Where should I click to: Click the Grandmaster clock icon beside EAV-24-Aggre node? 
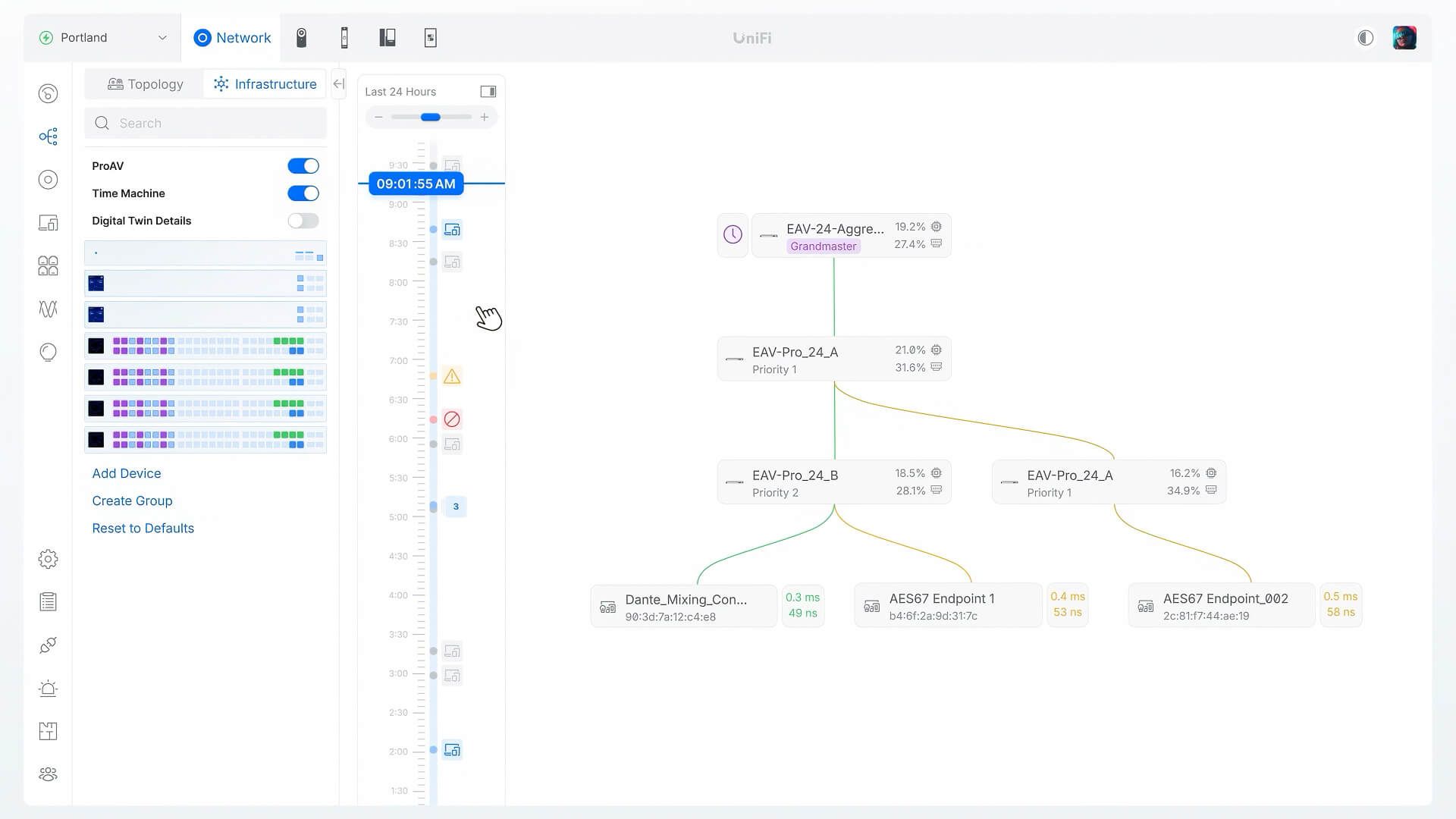[x=731, y=235]
